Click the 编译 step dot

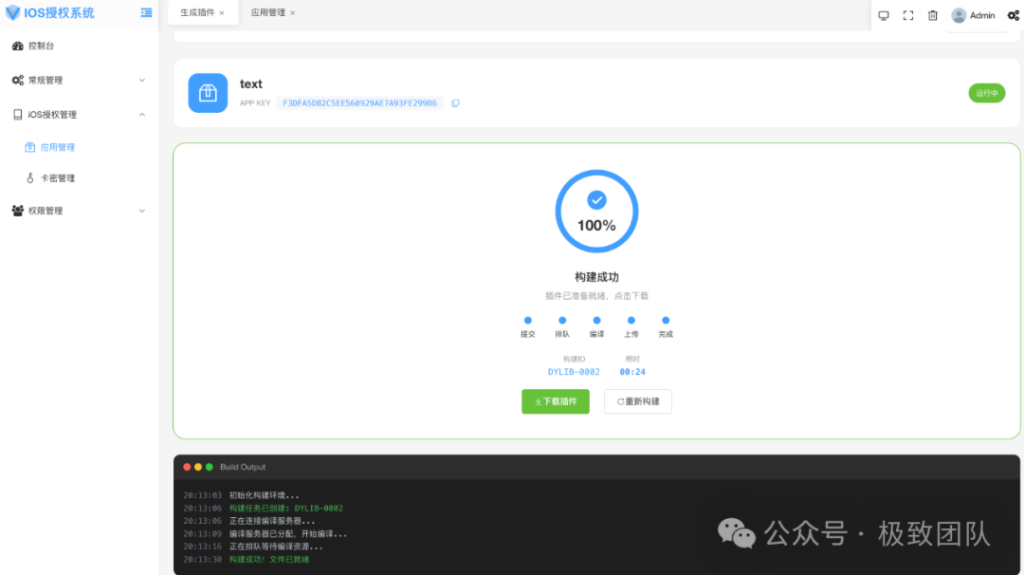point(597,320)
